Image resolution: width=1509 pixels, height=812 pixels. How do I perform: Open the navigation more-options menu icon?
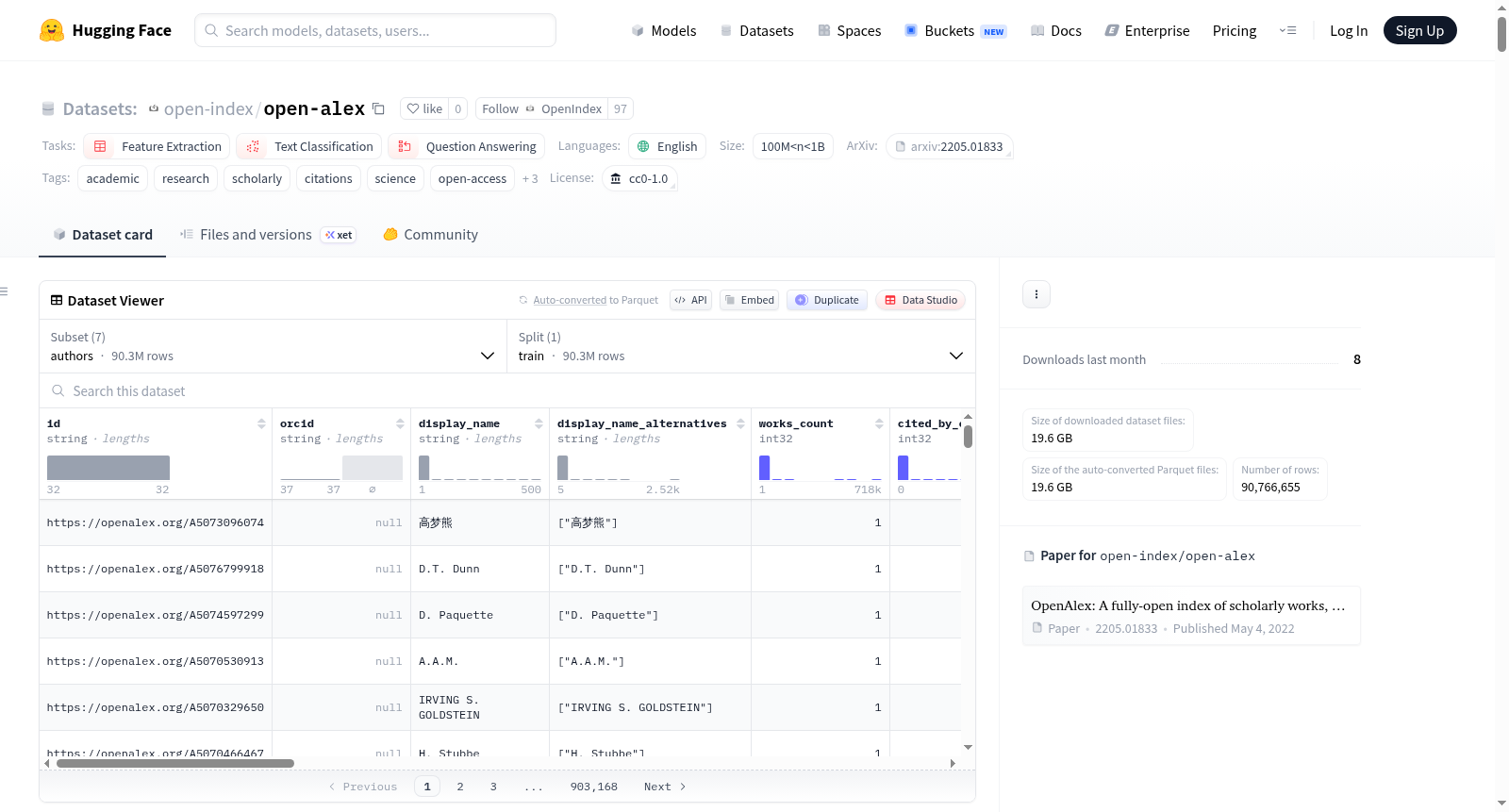click(1287, 30)
